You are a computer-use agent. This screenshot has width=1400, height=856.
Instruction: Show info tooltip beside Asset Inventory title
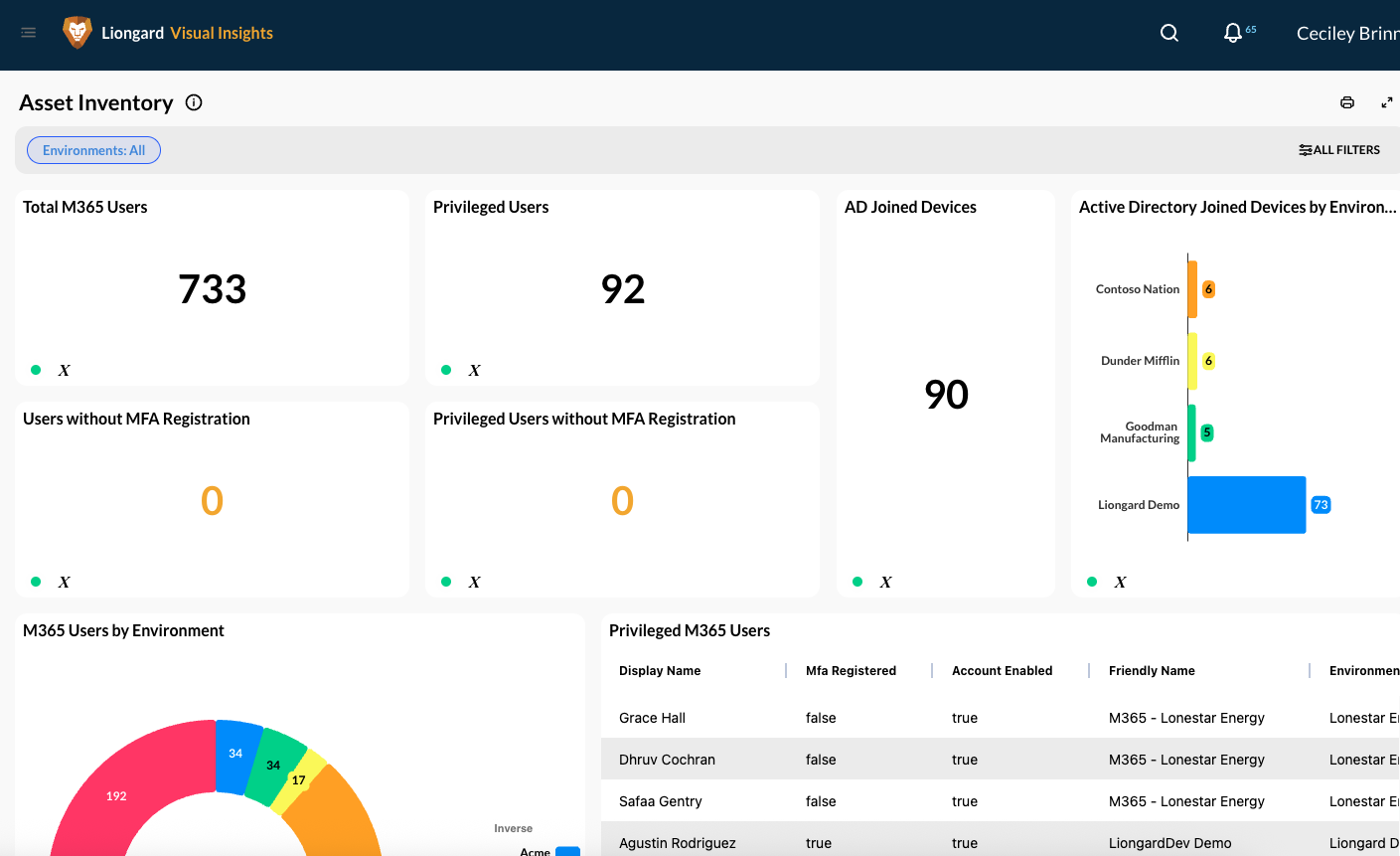(194, 102)
